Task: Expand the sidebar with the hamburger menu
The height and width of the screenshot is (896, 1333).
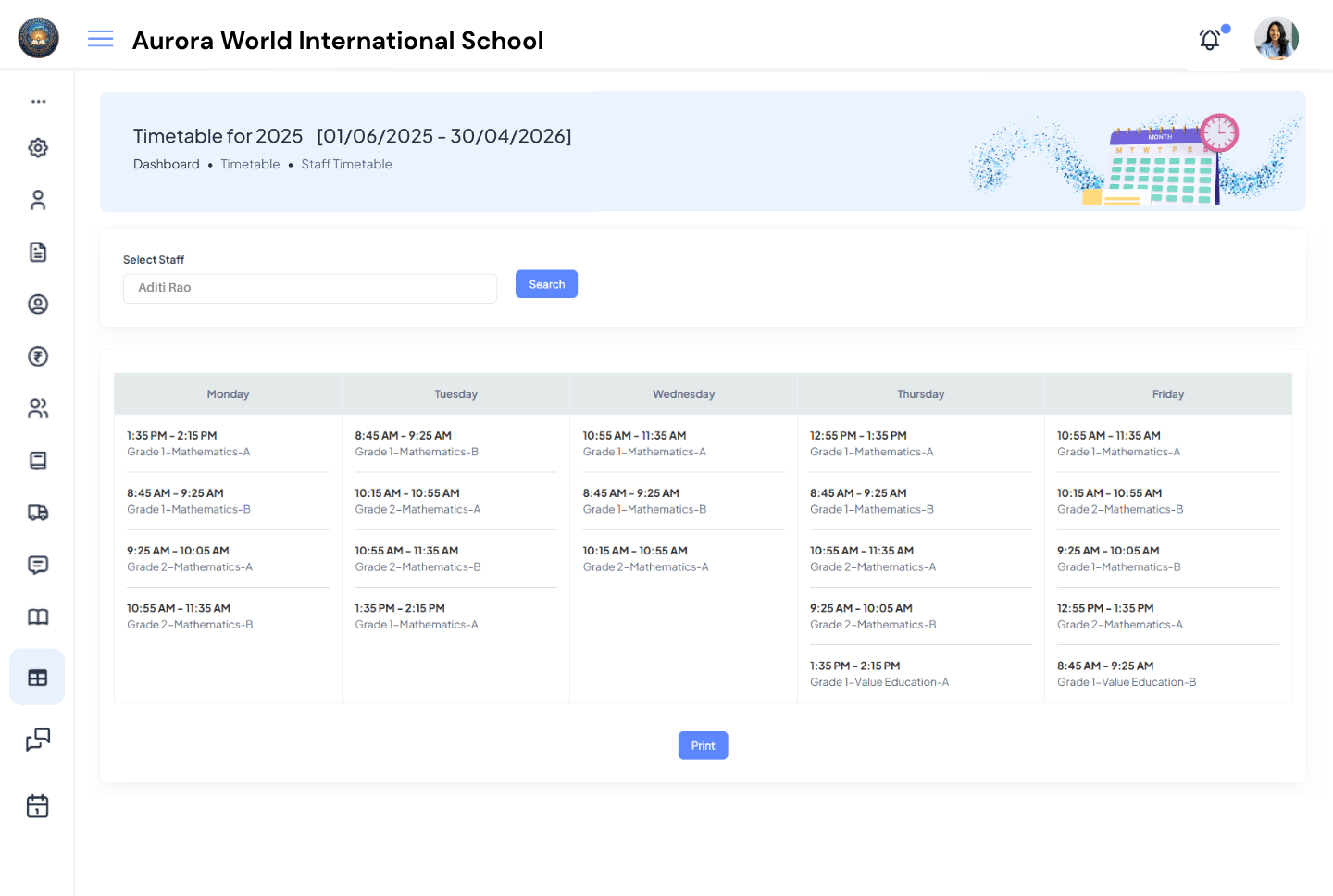Action: pyautogui.click(x=100, y=39)
